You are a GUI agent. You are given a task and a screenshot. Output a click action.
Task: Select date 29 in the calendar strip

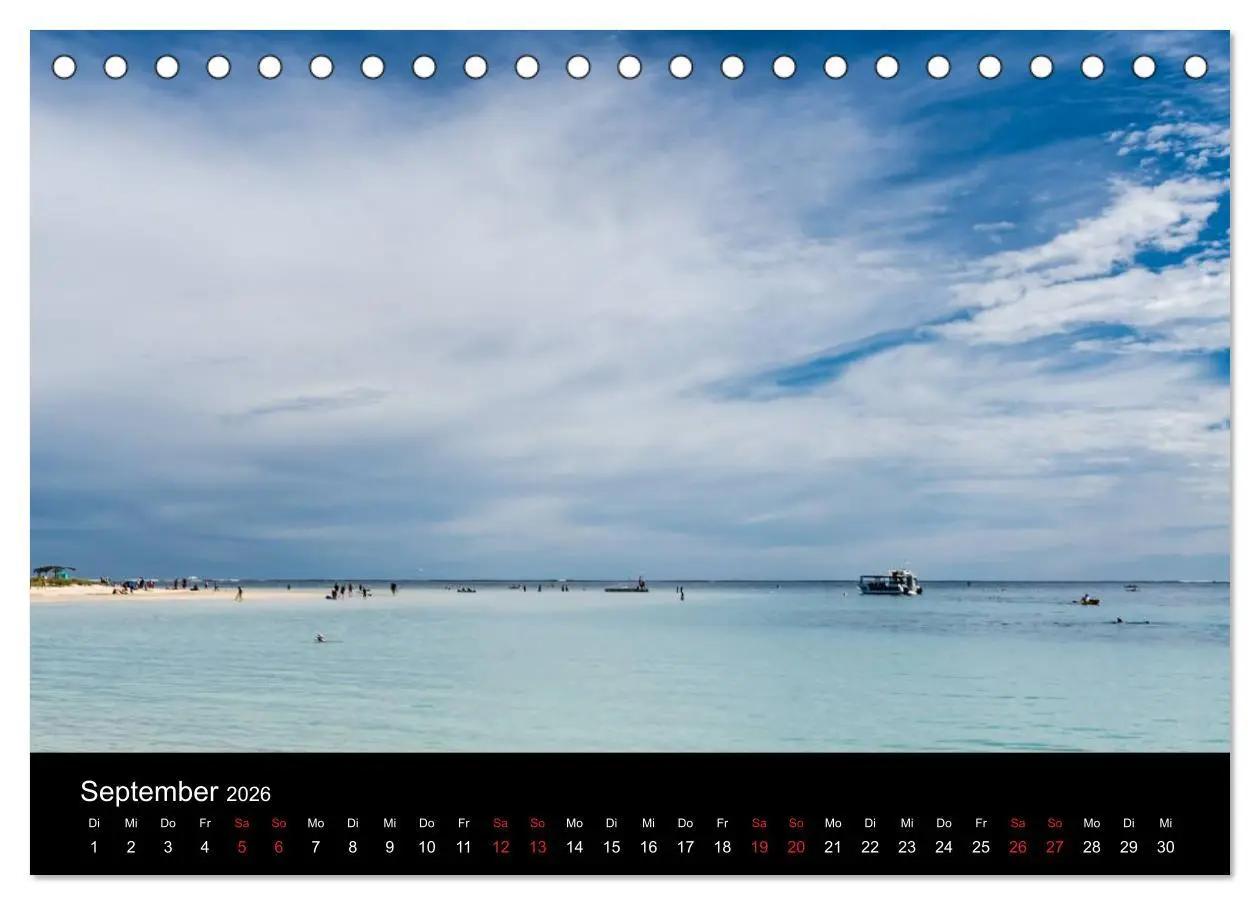click(x=1129, y=847)
